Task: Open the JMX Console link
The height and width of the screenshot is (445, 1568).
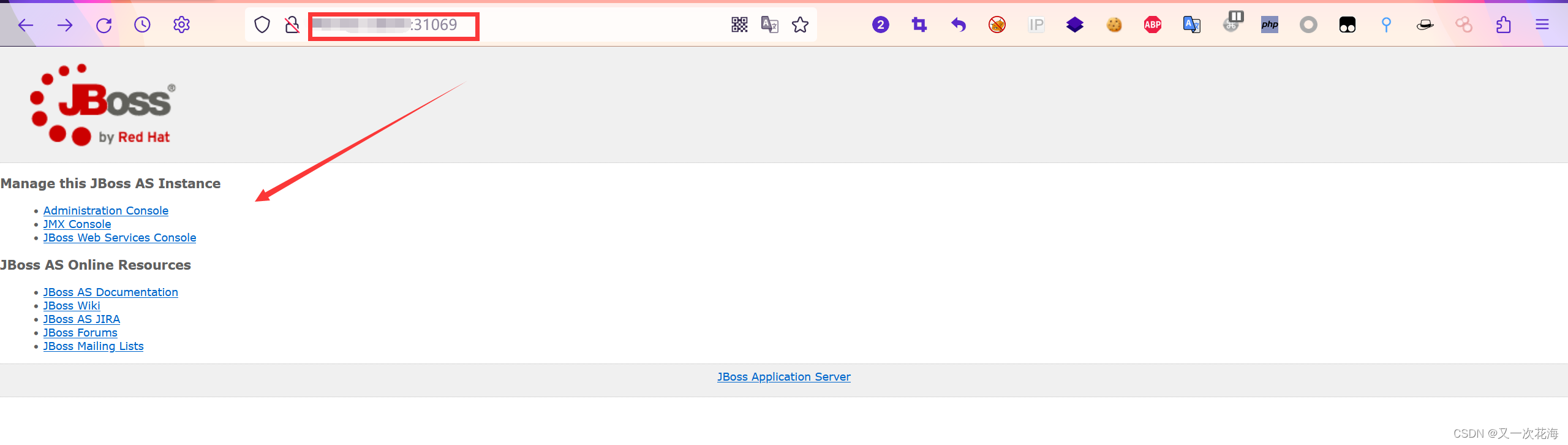Action: (x=77, y=224)
